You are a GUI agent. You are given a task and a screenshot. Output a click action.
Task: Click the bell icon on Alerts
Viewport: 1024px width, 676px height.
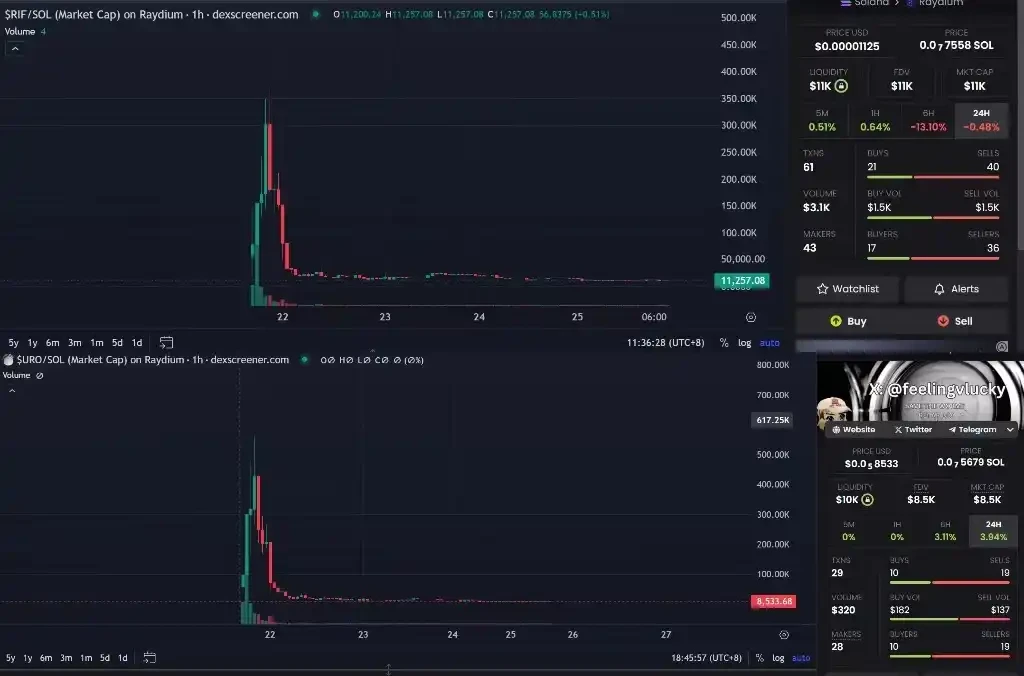click(939, 289)
